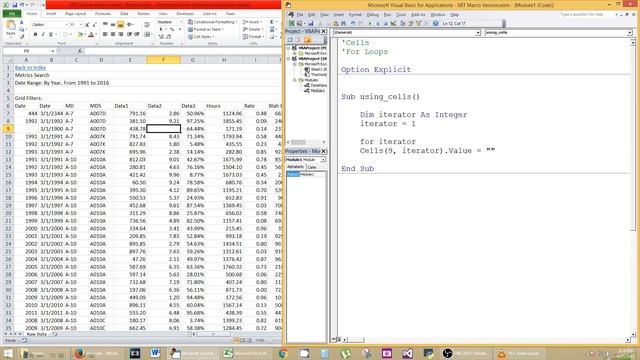The height and width of the screenshot is (360, 640).
Task: Click Format Painter in Excel Clipboard group
Action: pyautogui.click(x=22, y=37)
